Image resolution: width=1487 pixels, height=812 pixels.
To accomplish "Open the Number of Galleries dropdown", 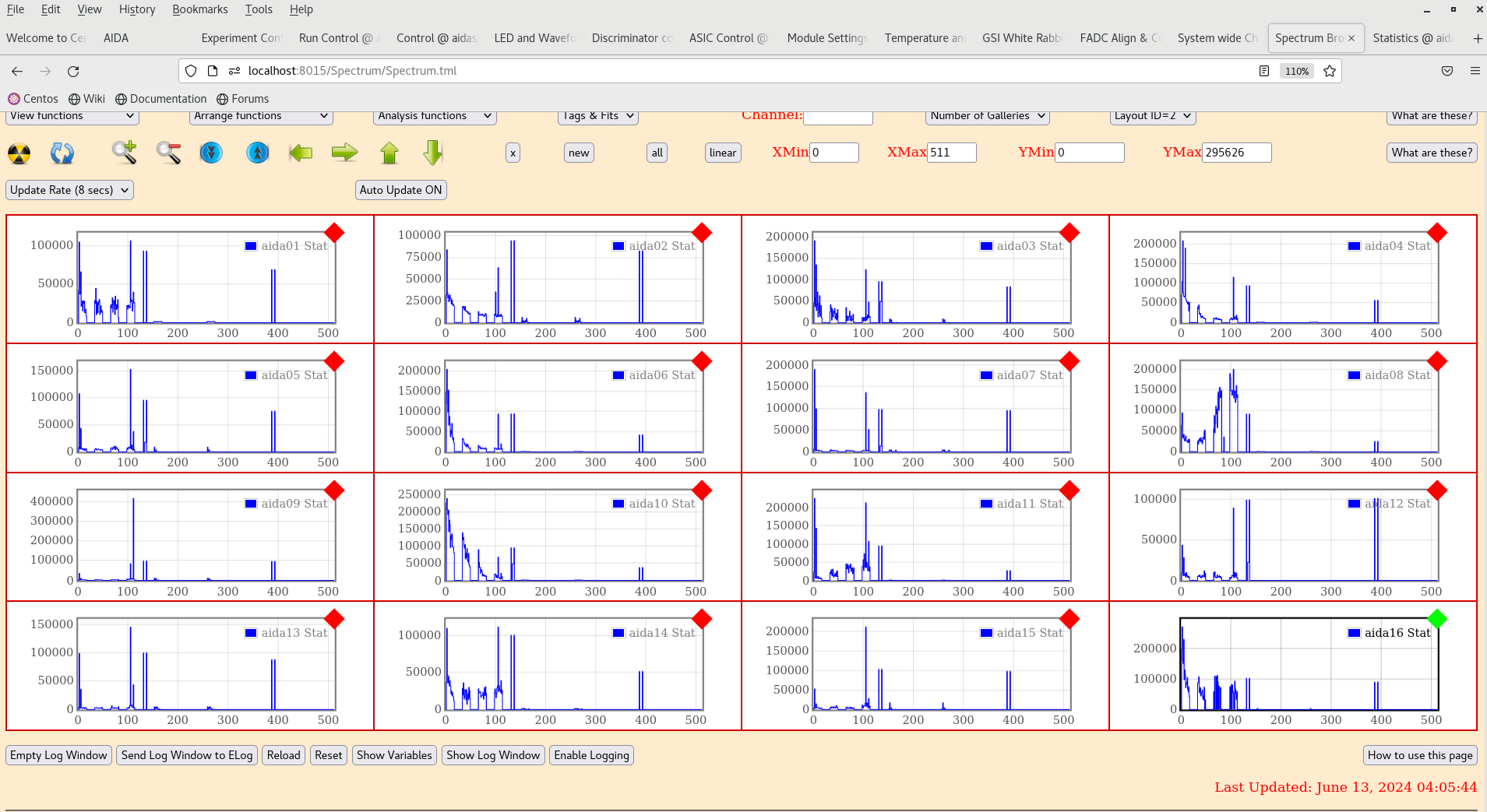I will tap(987, 116).
